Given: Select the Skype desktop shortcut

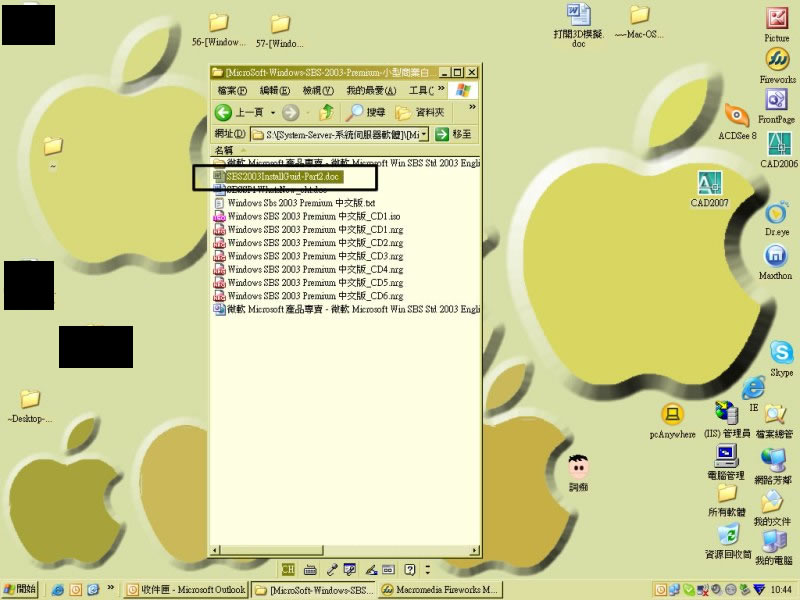Looking at the screenshot, I should (782, 359).
